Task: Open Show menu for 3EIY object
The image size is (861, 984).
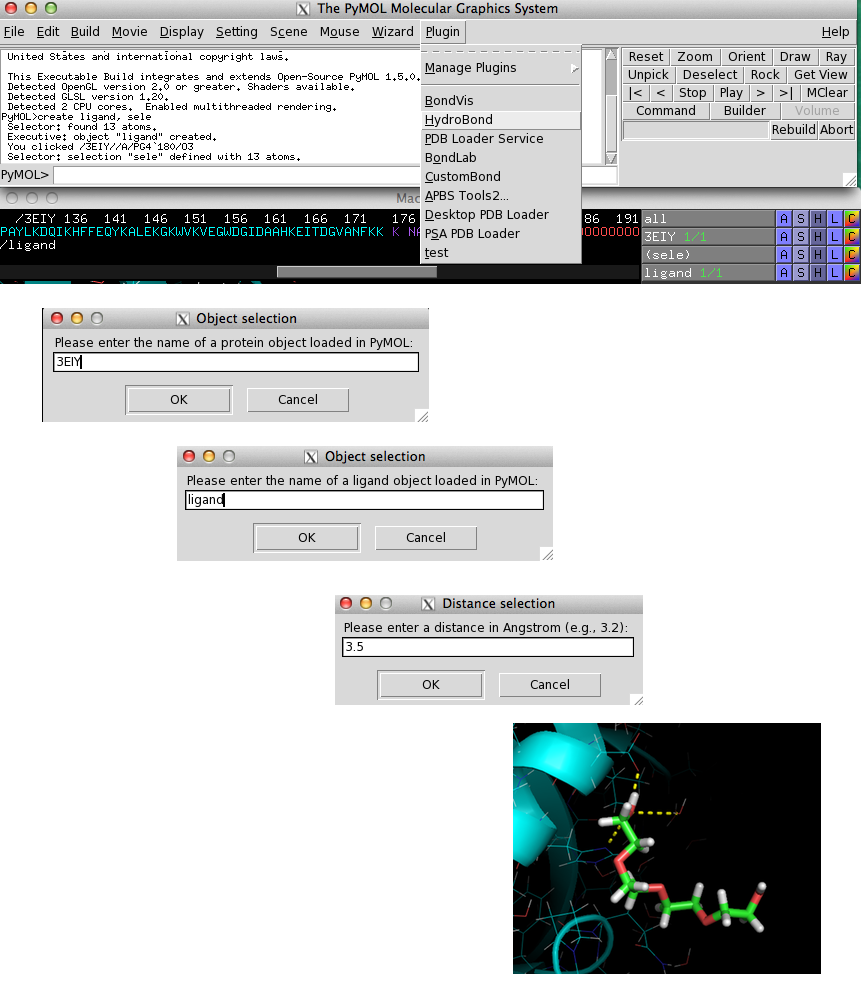Action: coord(800,237)
